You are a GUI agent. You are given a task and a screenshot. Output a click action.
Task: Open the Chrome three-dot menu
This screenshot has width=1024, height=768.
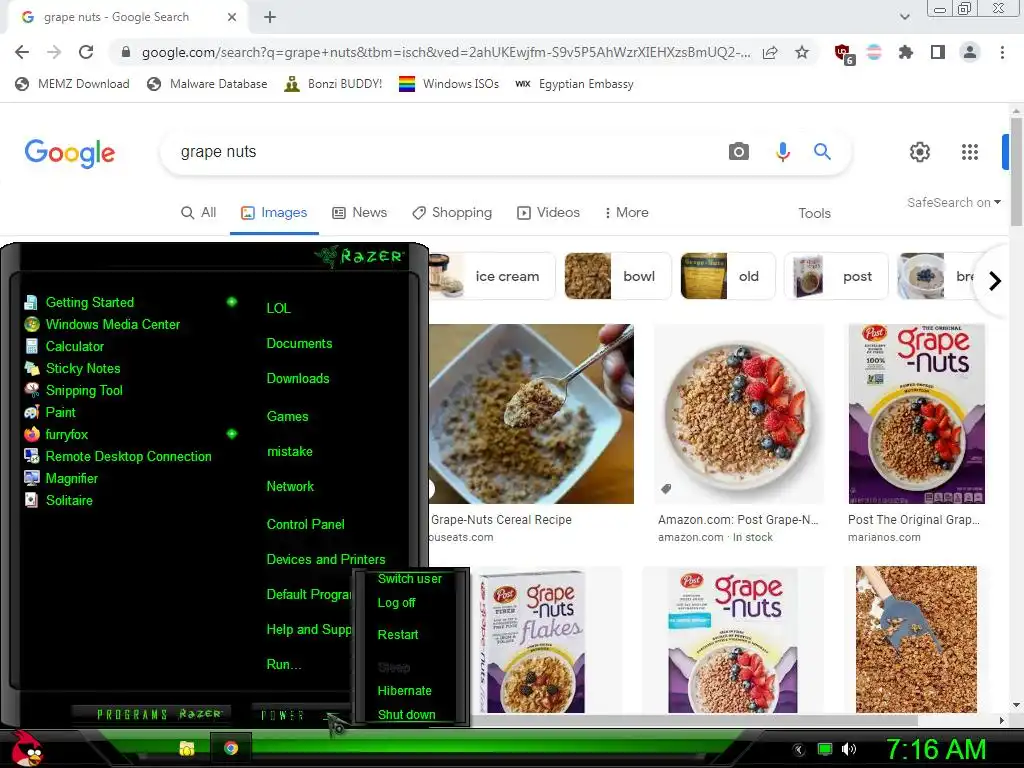[x=1002, y=52]
